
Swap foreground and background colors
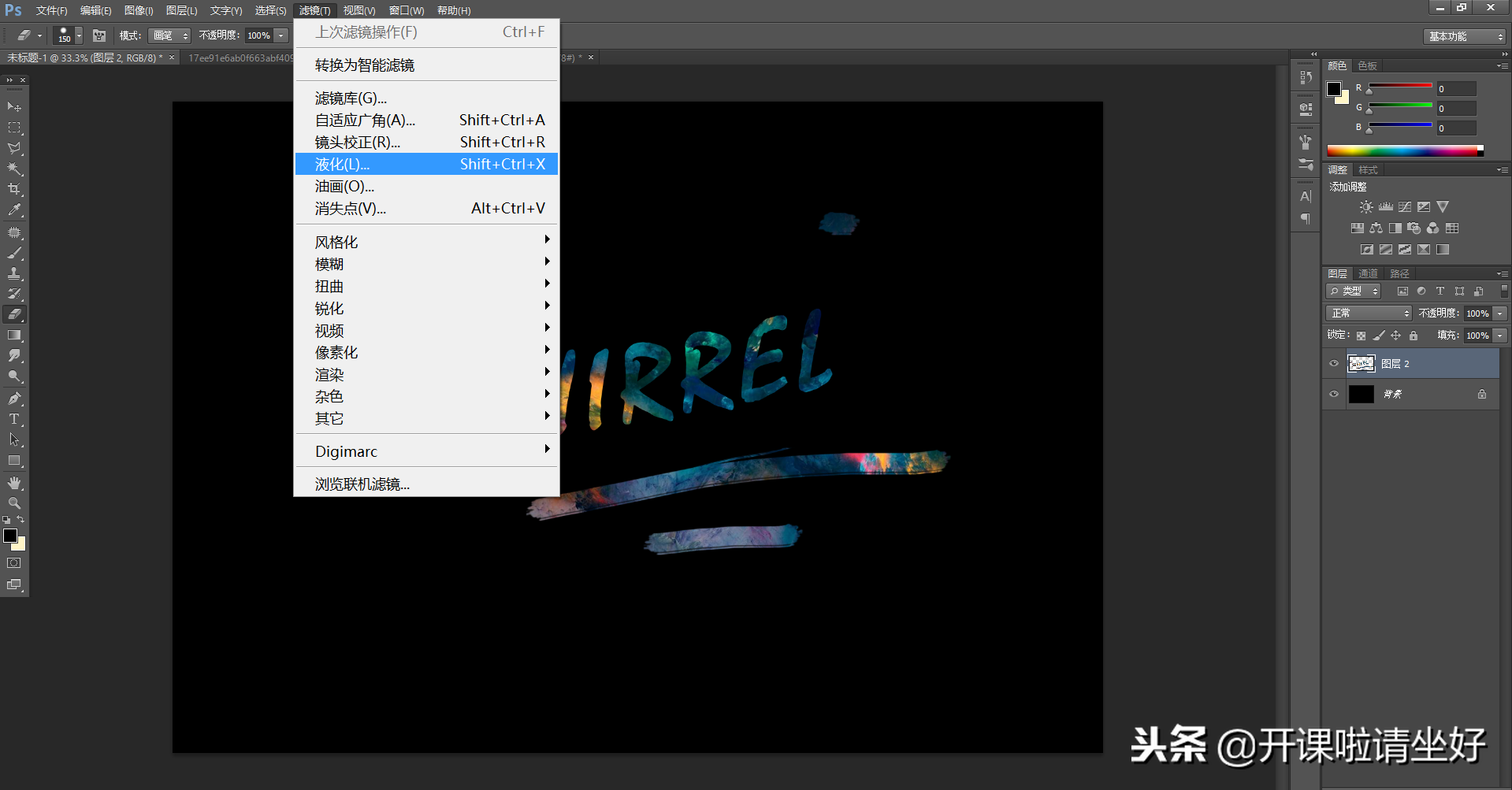[x=20, y=520]
